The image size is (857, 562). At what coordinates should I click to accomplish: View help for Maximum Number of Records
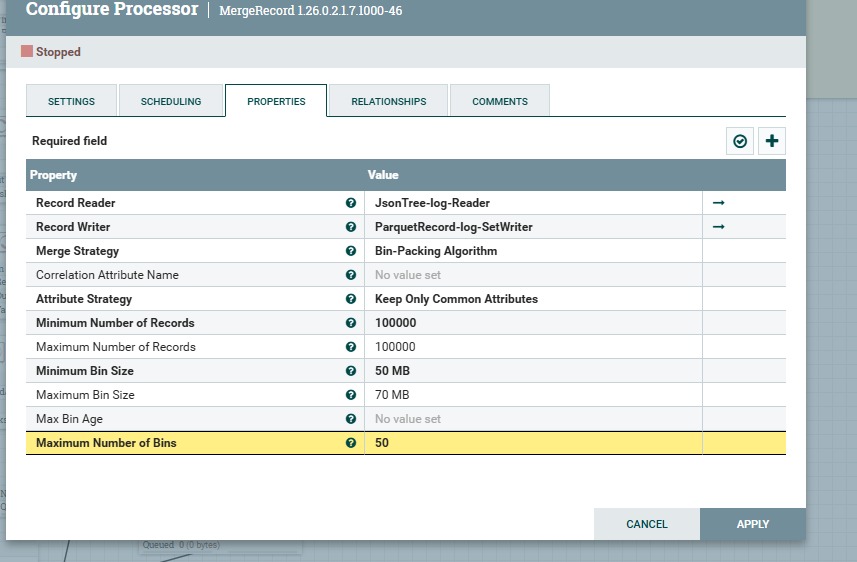[351, 347]
